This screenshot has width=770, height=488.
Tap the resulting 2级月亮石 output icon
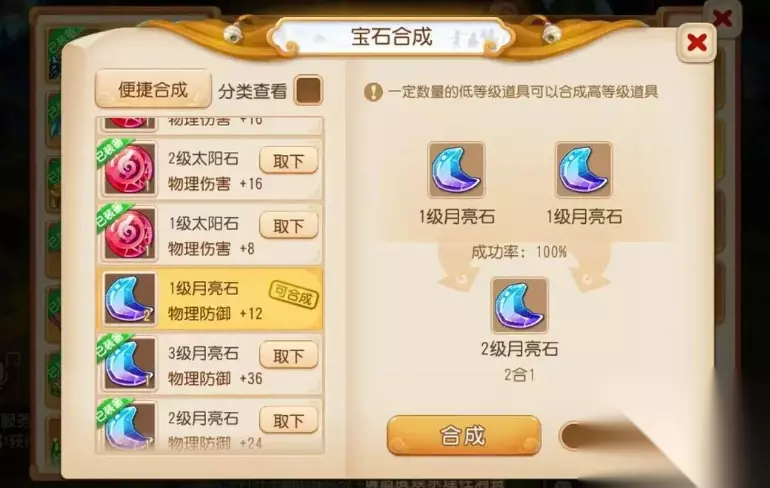tap(520, 305)
